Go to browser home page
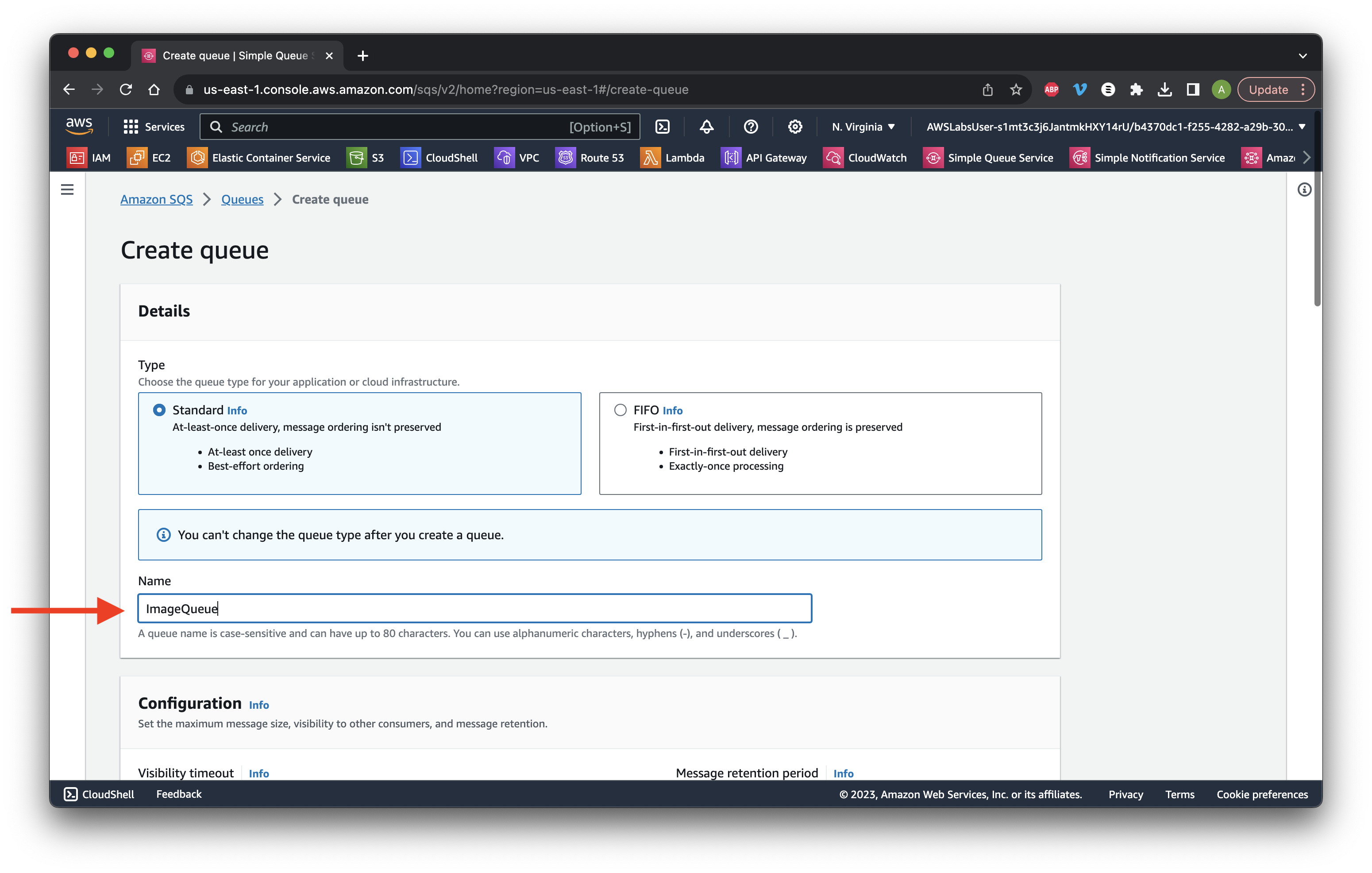 tap(154, 89)
